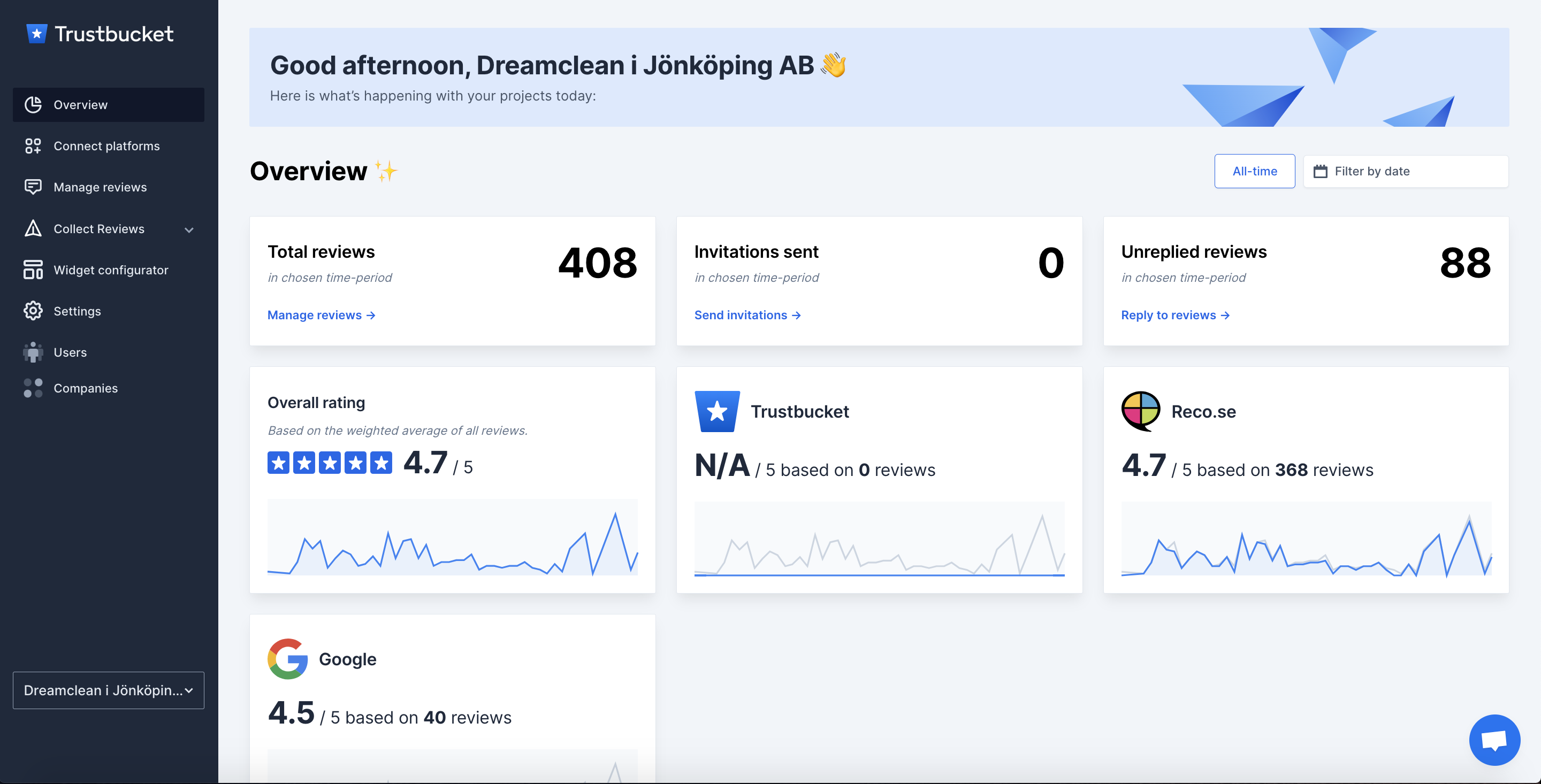The height and width of the screenshot is (784, 1541).
Task: Click the Widget configurator layout icon
Action: [x=33, y=270]
